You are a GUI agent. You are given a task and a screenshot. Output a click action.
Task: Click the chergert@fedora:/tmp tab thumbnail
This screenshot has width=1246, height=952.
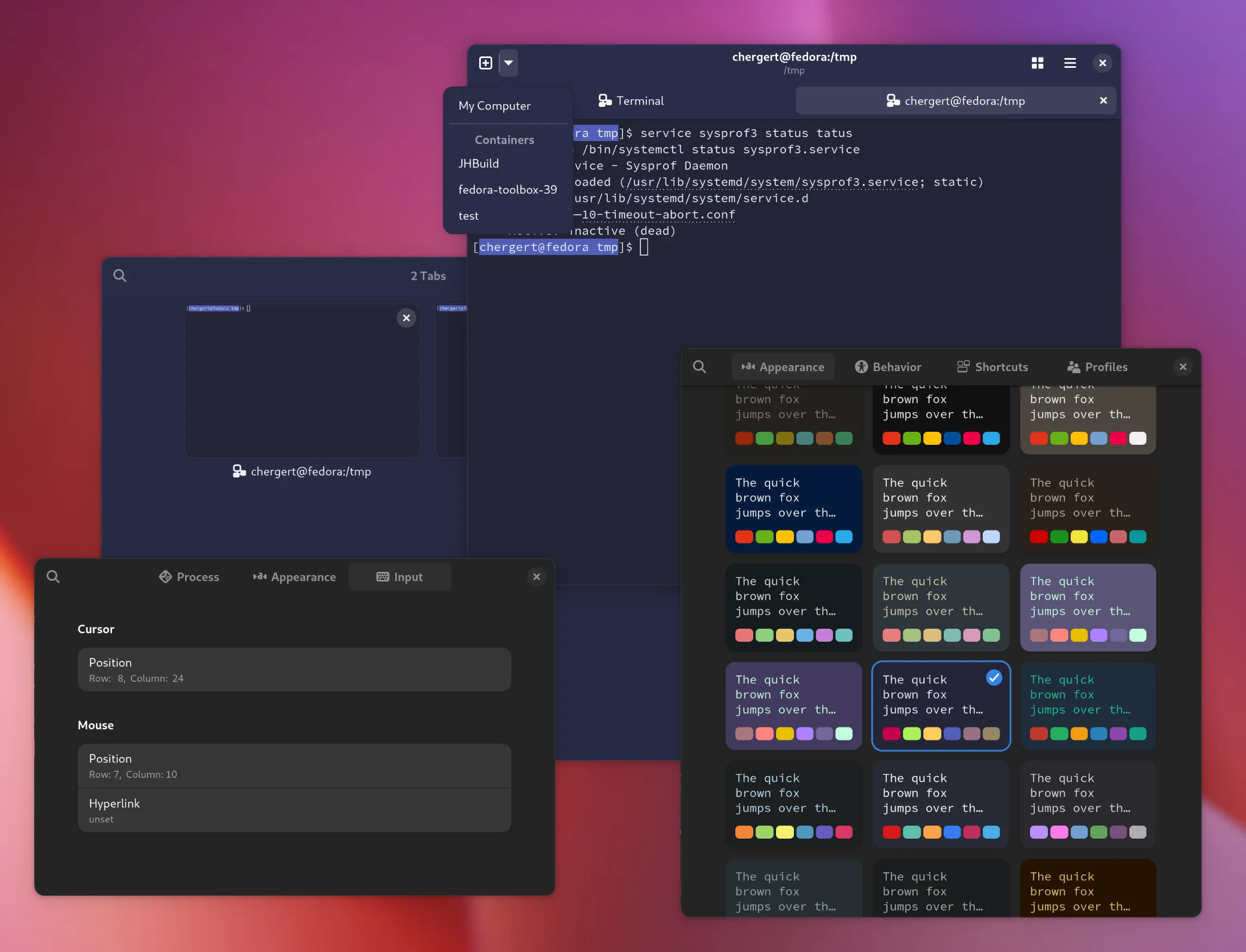302,381
